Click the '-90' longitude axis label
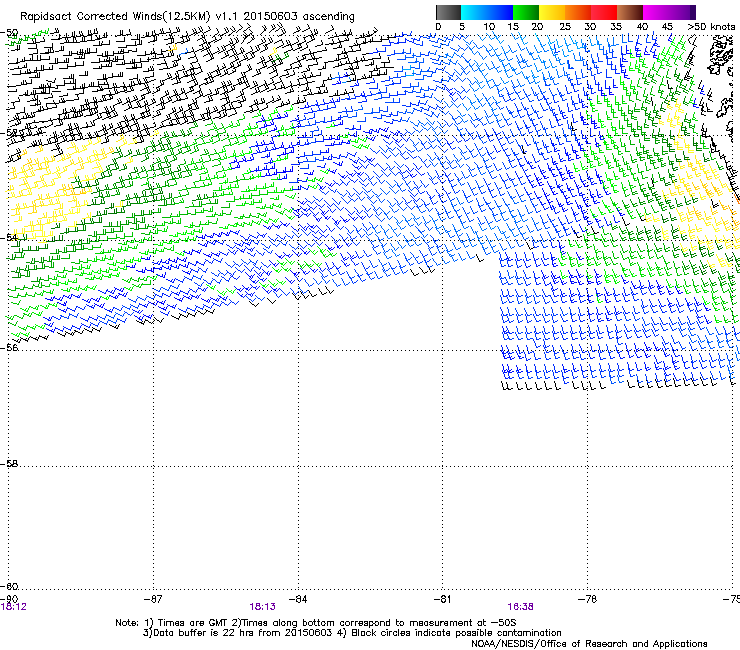 tap(9, 599)
